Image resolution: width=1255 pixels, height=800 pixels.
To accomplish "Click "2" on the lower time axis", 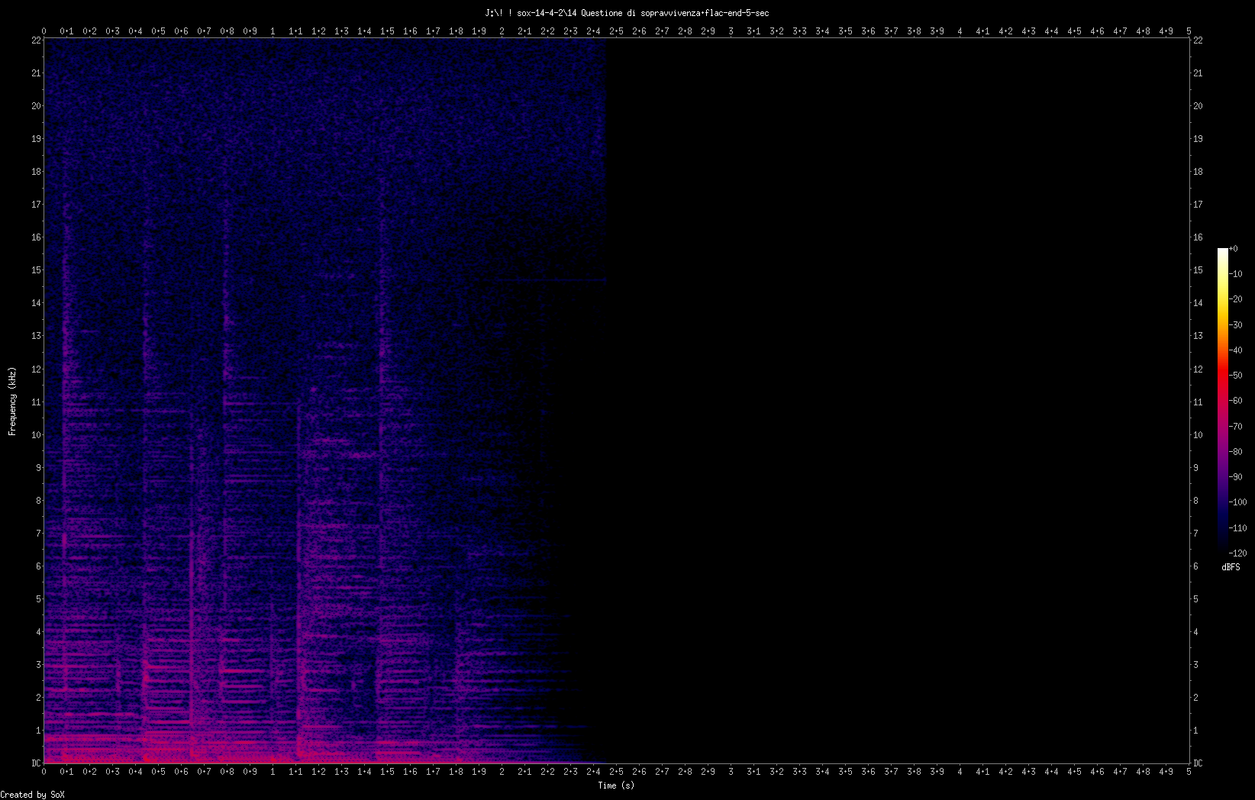I will [502, 772].
